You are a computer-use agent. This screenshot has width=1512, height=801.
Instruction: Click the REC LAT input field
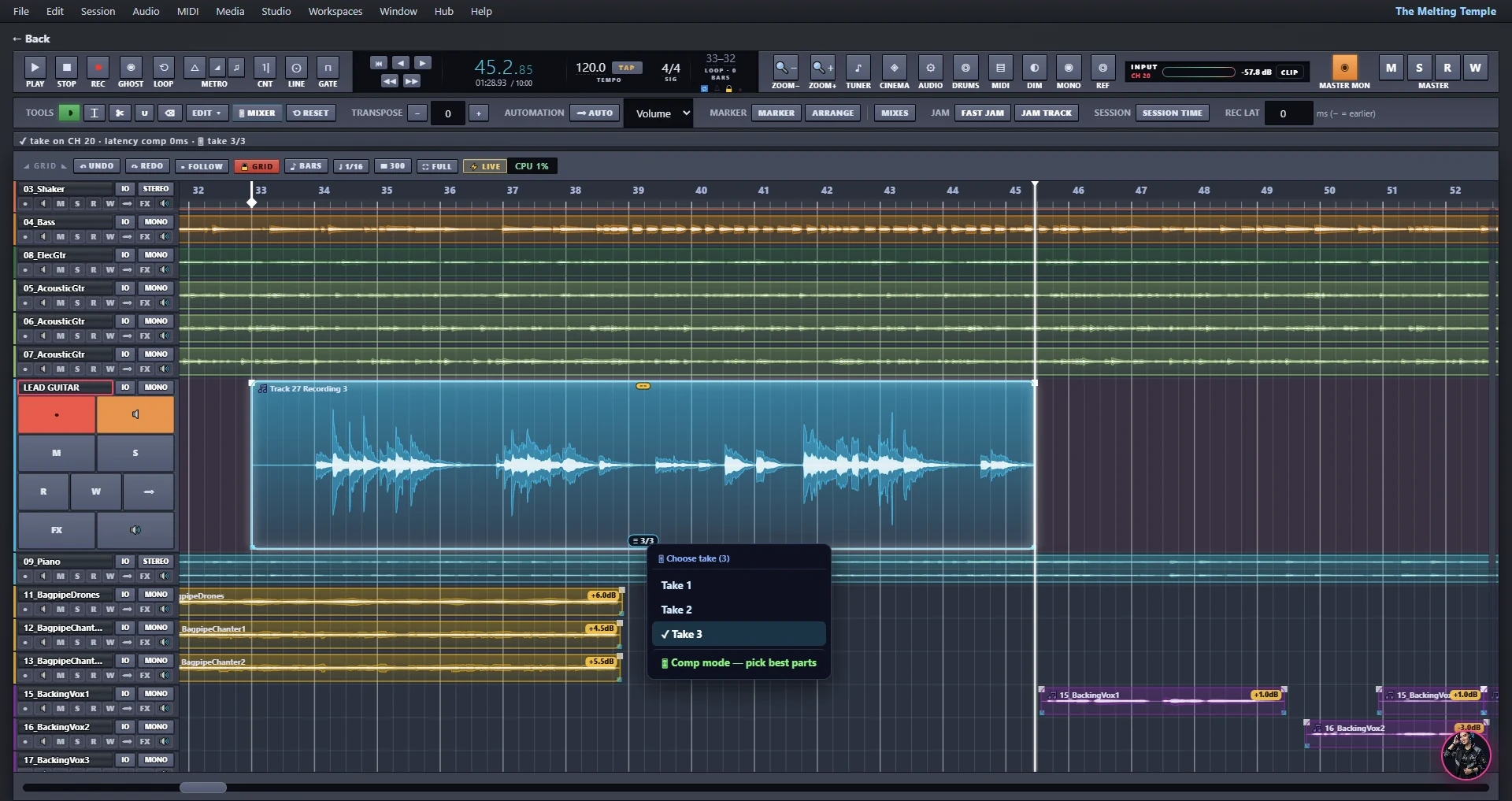[1289, 113]
